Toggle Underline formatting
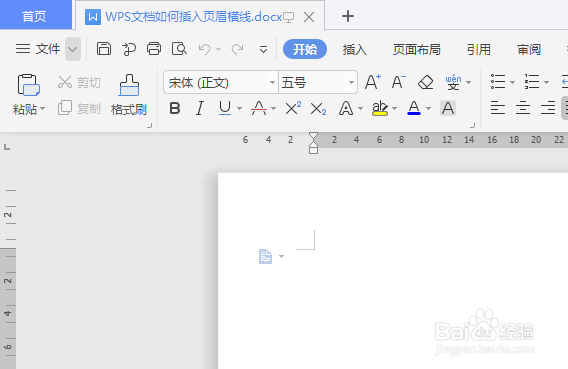Screen dimensions: 568x369 225,108
